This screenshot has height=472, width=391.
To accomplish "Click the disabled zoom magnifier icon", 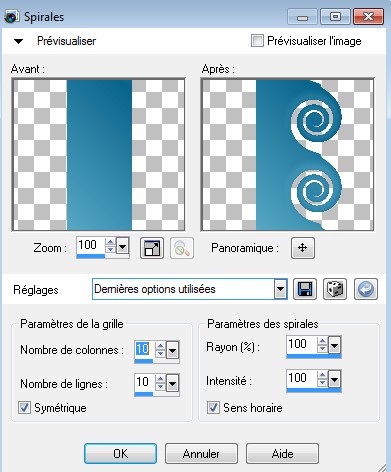I will tap(182, 248).
